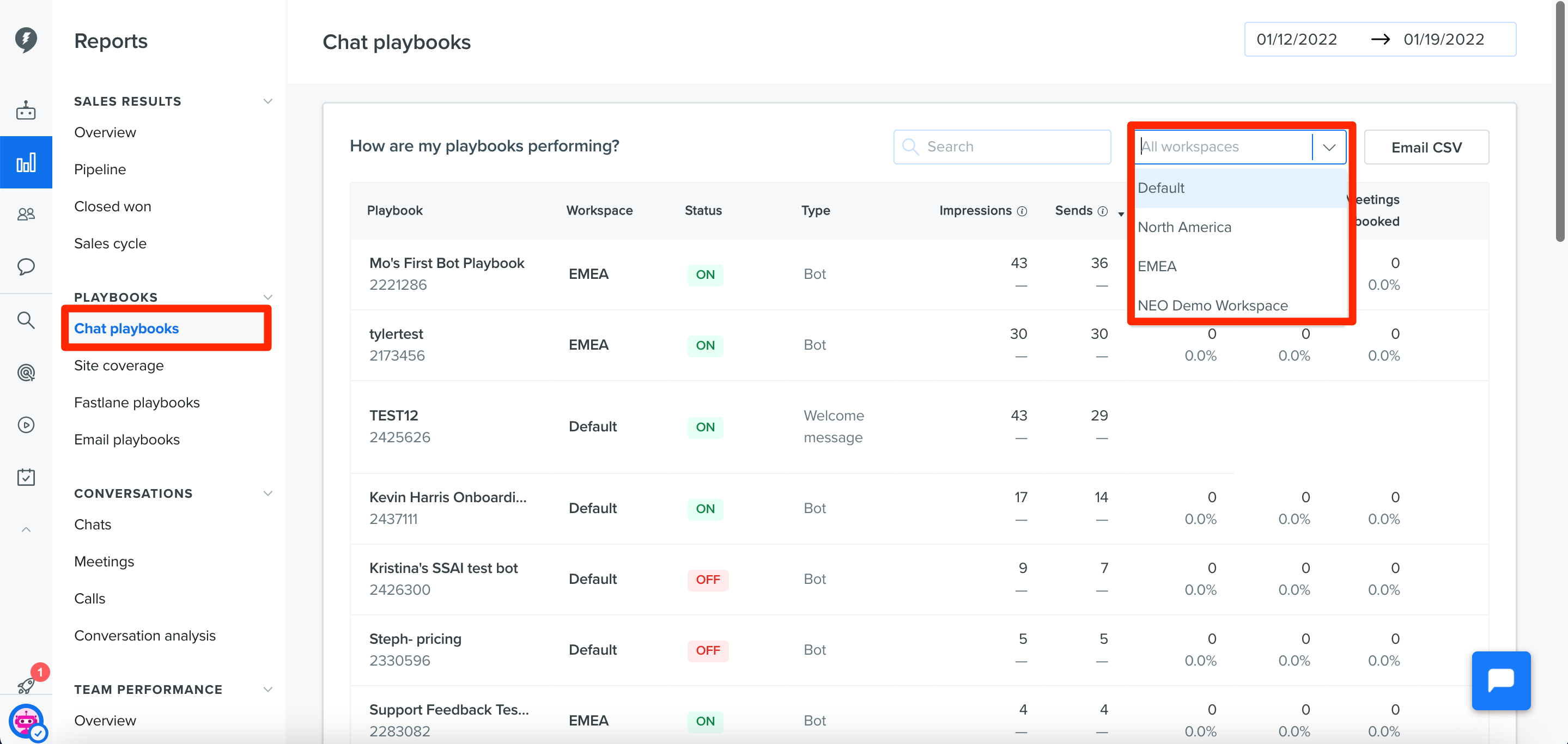1568x744 pixels.
Task: Click the Drift lightning logo icon
Action: 26,40
